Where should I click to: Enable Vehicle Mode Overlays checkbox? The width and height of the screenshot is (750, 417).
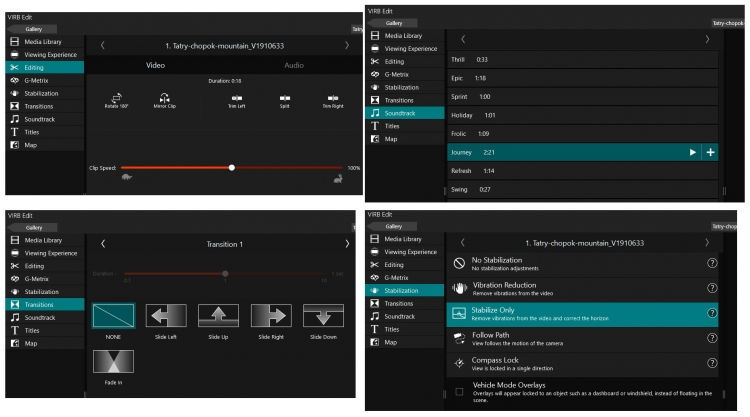coord(459,392)
